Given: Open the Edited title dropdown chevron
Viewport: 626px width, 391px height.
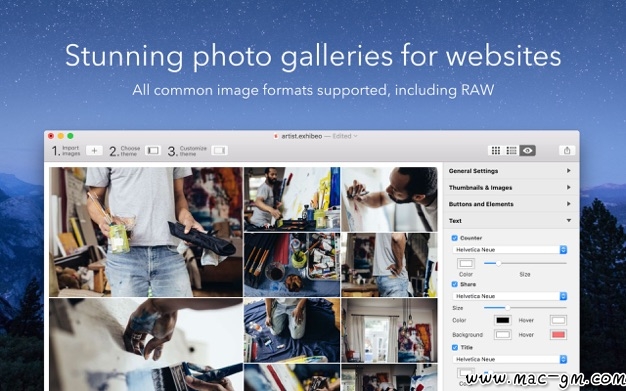Looking at the screenshot, I should [355, 136].
